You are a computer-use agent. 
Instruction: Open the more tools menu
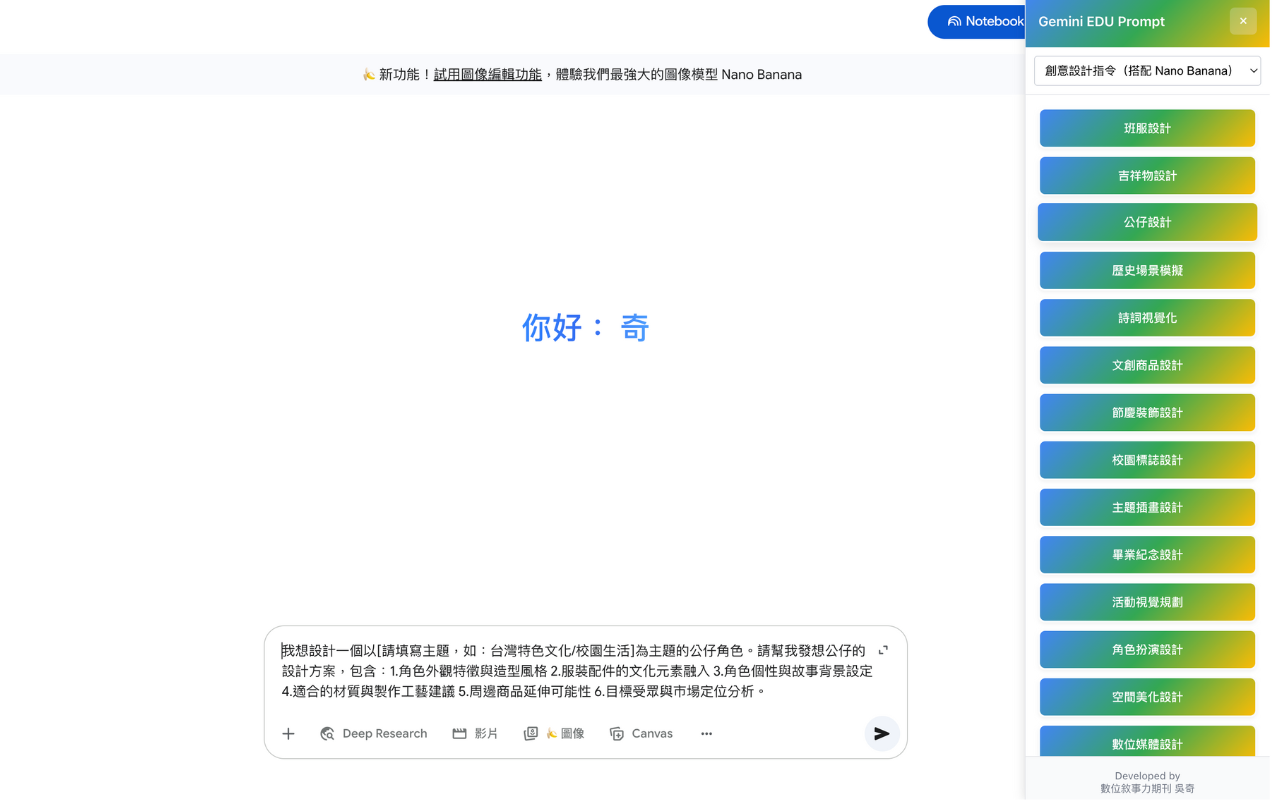click(706, 733)
